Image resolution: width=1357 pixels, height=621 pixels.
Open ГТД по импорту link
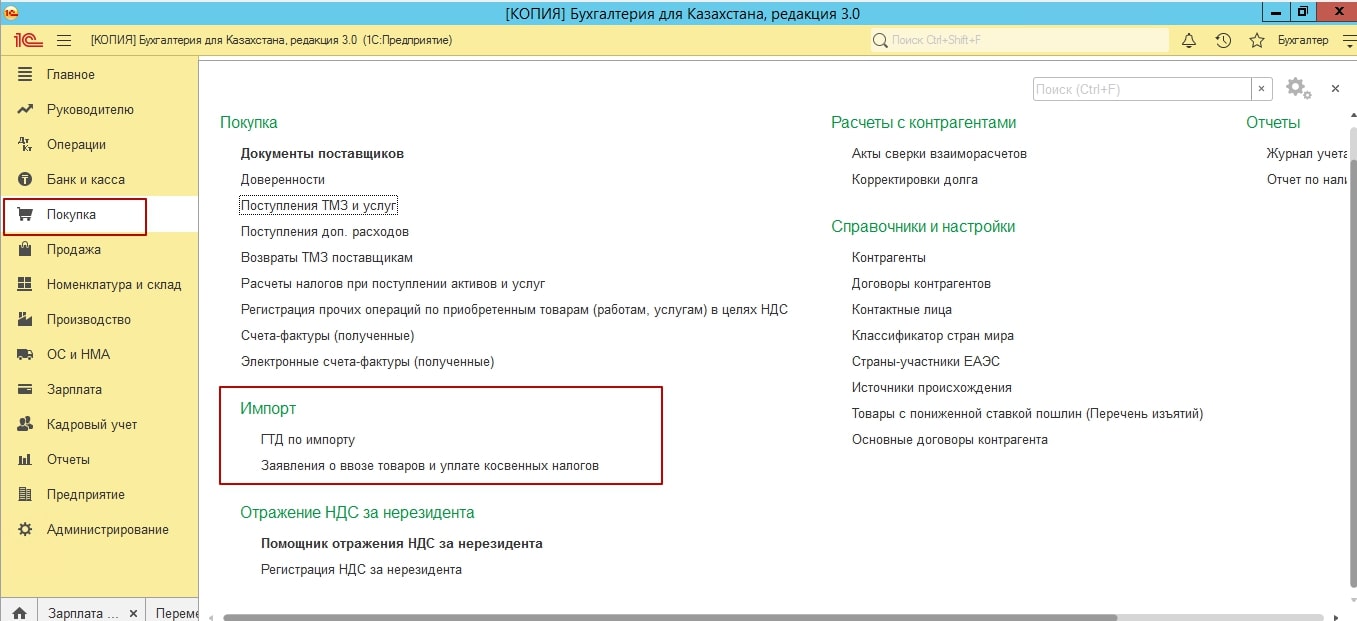click(308, 440)
